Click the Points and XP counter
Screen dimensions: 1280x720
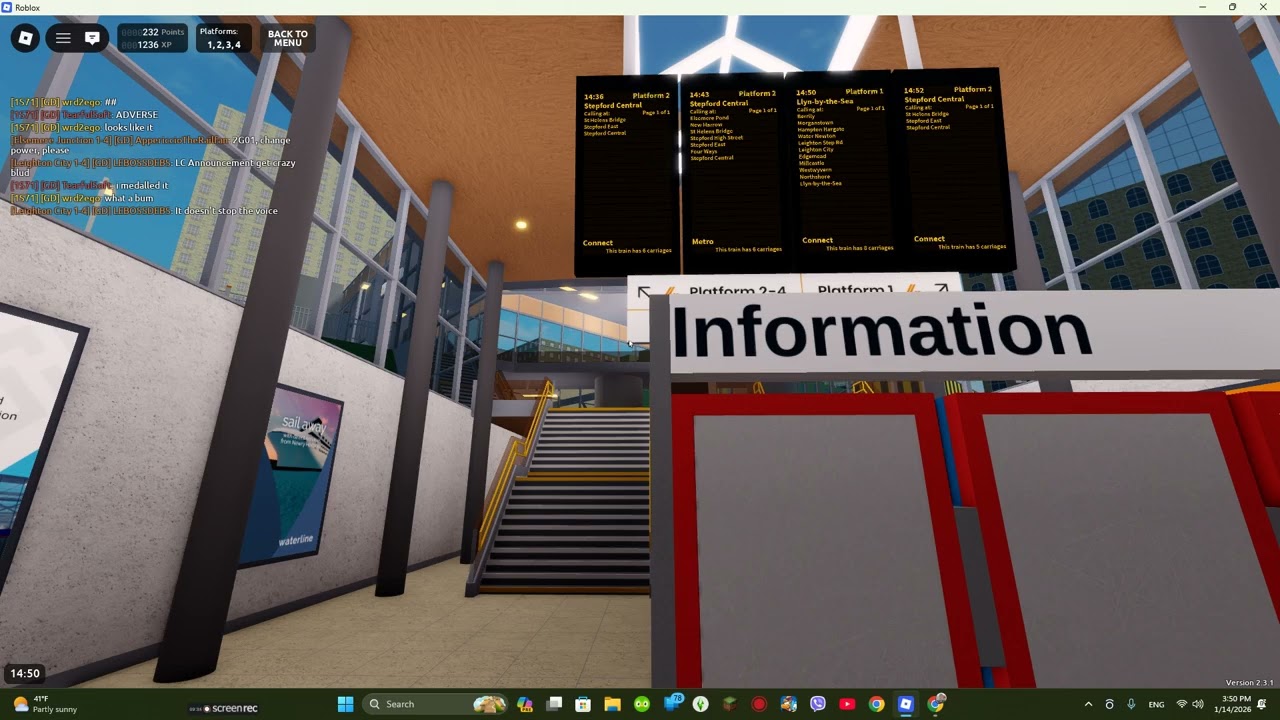pos(152,38)
